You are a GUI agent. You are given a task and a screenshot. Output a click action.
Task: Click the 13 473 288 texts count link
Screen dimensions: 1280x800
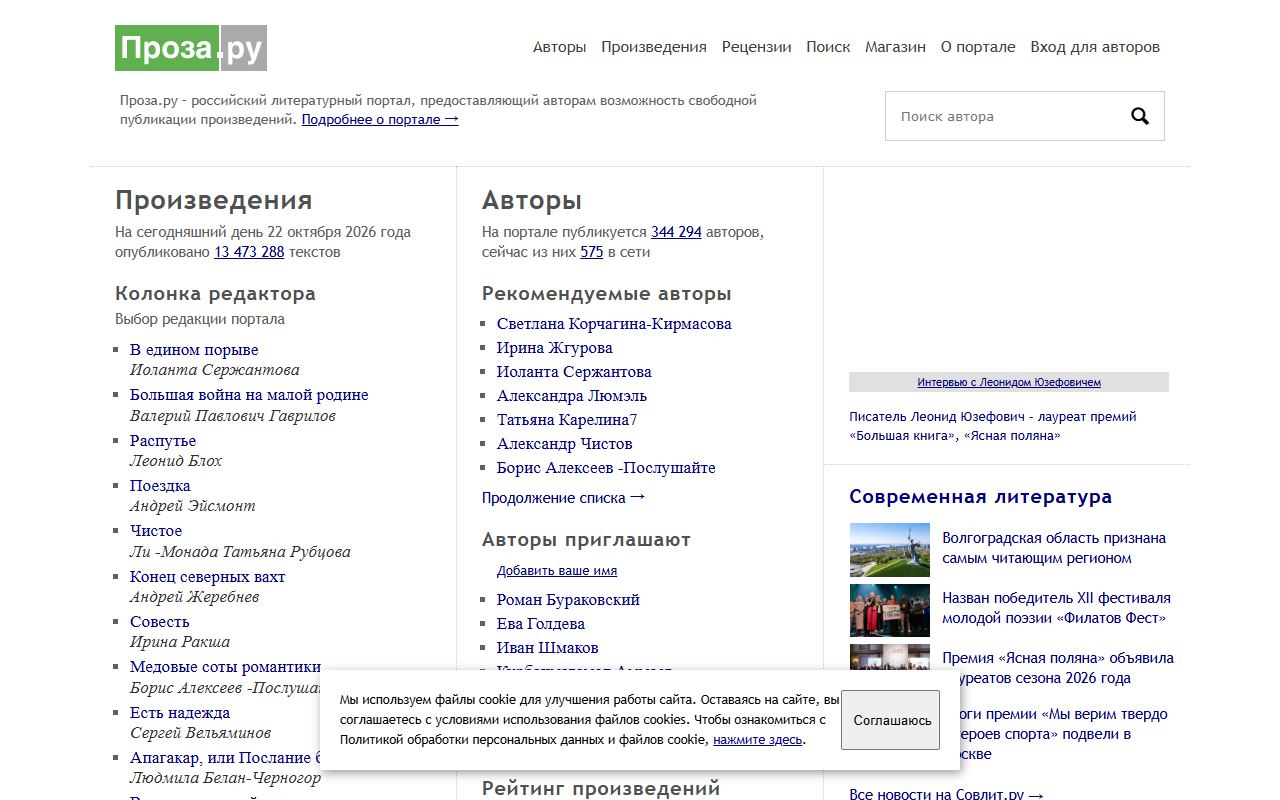(249, 252)
